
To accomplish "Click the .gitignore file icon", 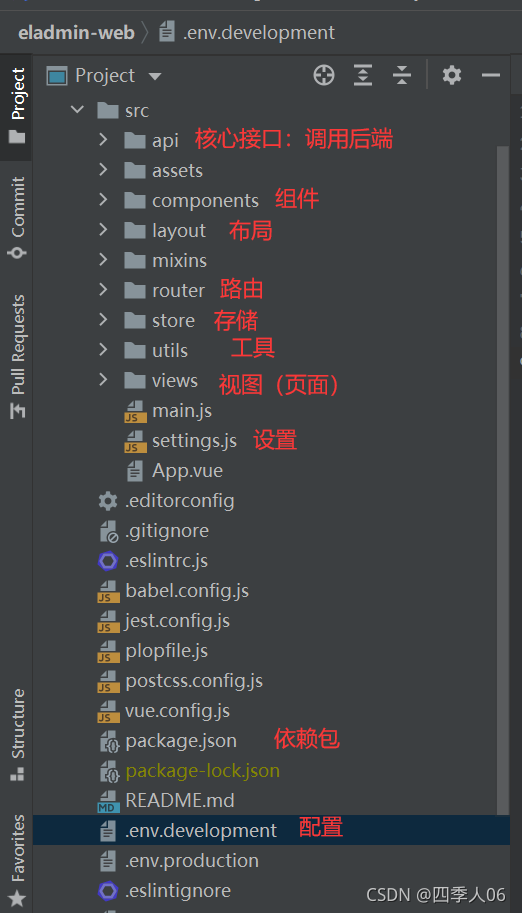I will [x=108, y=532].
